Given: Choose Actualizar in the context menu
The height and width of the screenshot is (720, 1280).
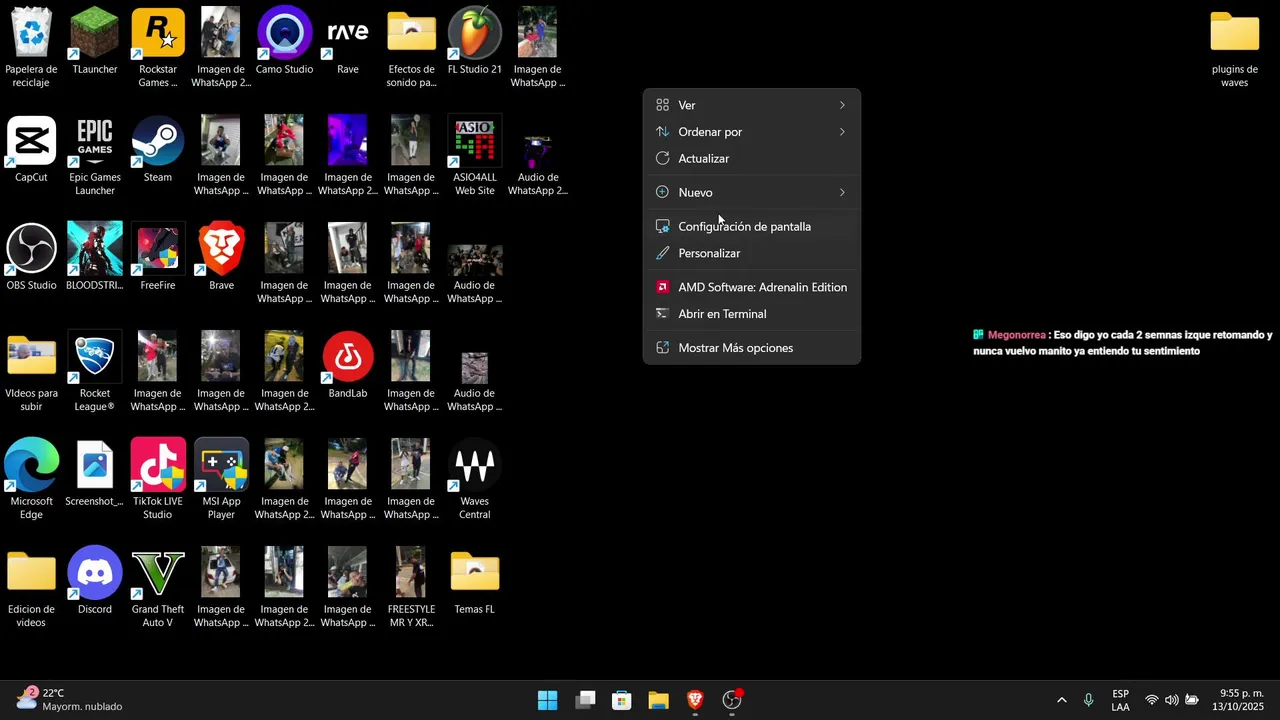Looking at the screenshot, I should coord(751,158).
